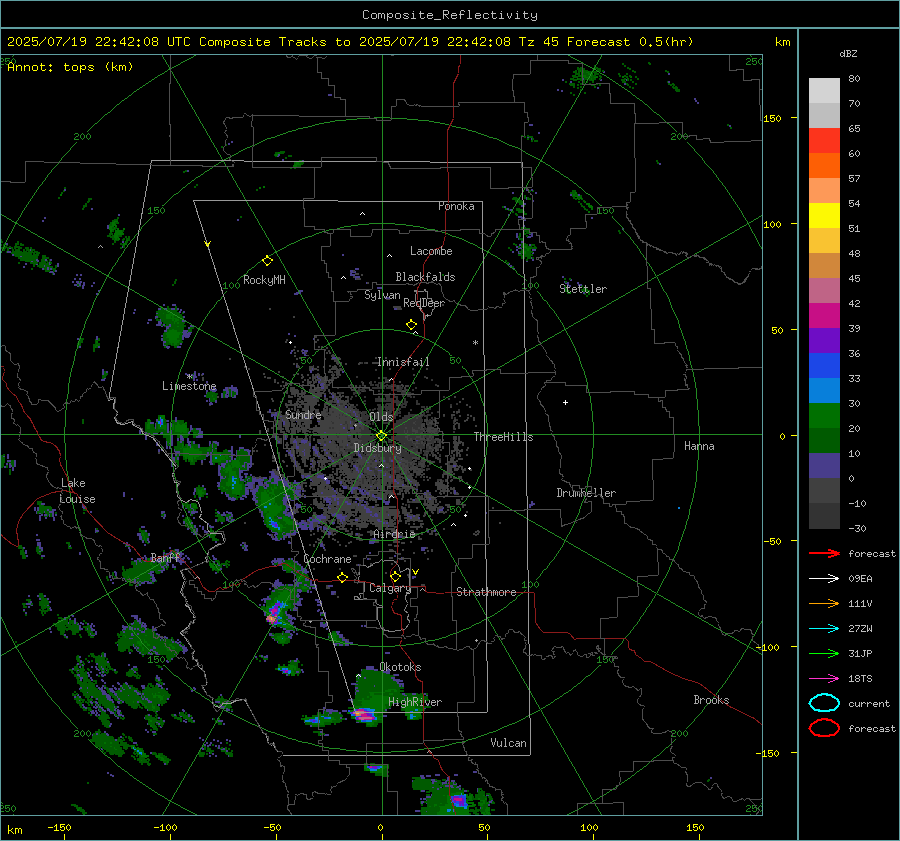The image size is (900, 841).
Task: Click the Sundre city label
Action: click(x=303, y=415)
